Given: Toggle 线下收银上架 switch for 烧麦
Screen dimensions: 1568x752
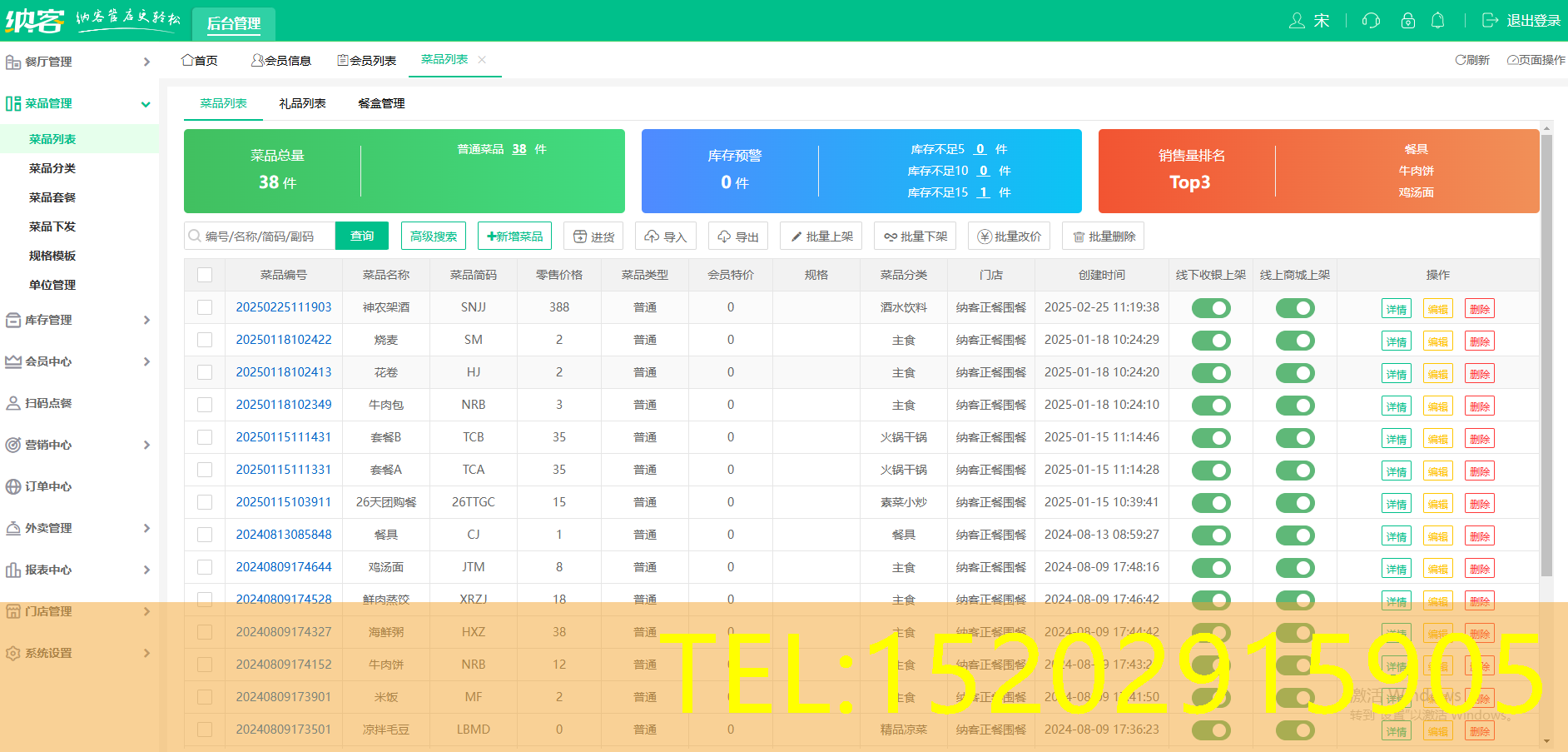Looking at the screenshot, I should pos(1211,341).
